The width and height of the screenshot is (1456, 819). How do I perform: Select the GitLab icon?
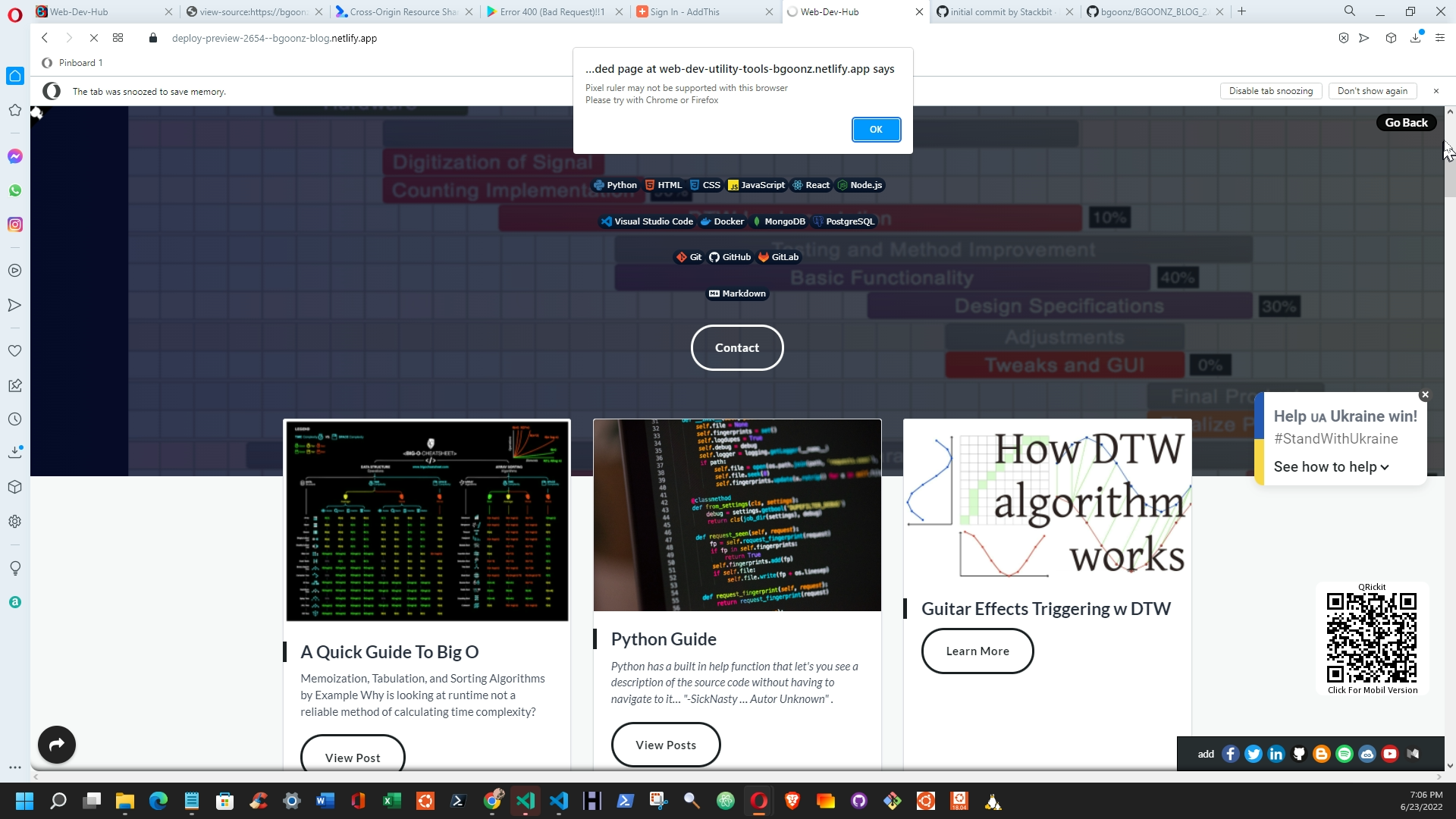click(x=763, y=256)
